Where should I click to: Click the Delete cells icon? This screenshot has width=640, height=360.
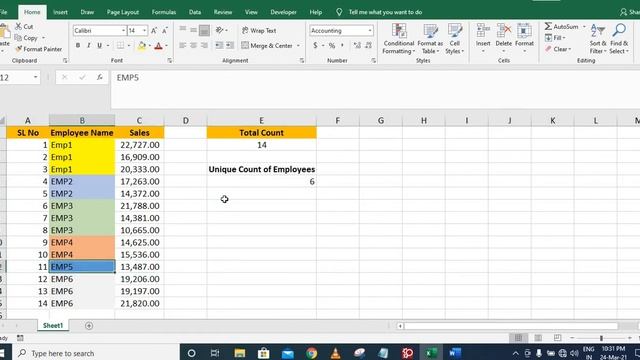tap(504, 31)
